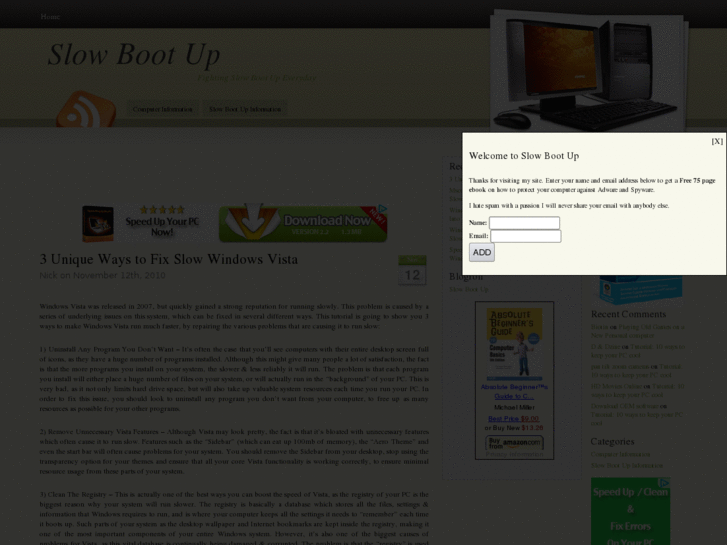Open Slow Boot Up blogroll link
This screenshot has height=545, width=727.
[469, 289]
